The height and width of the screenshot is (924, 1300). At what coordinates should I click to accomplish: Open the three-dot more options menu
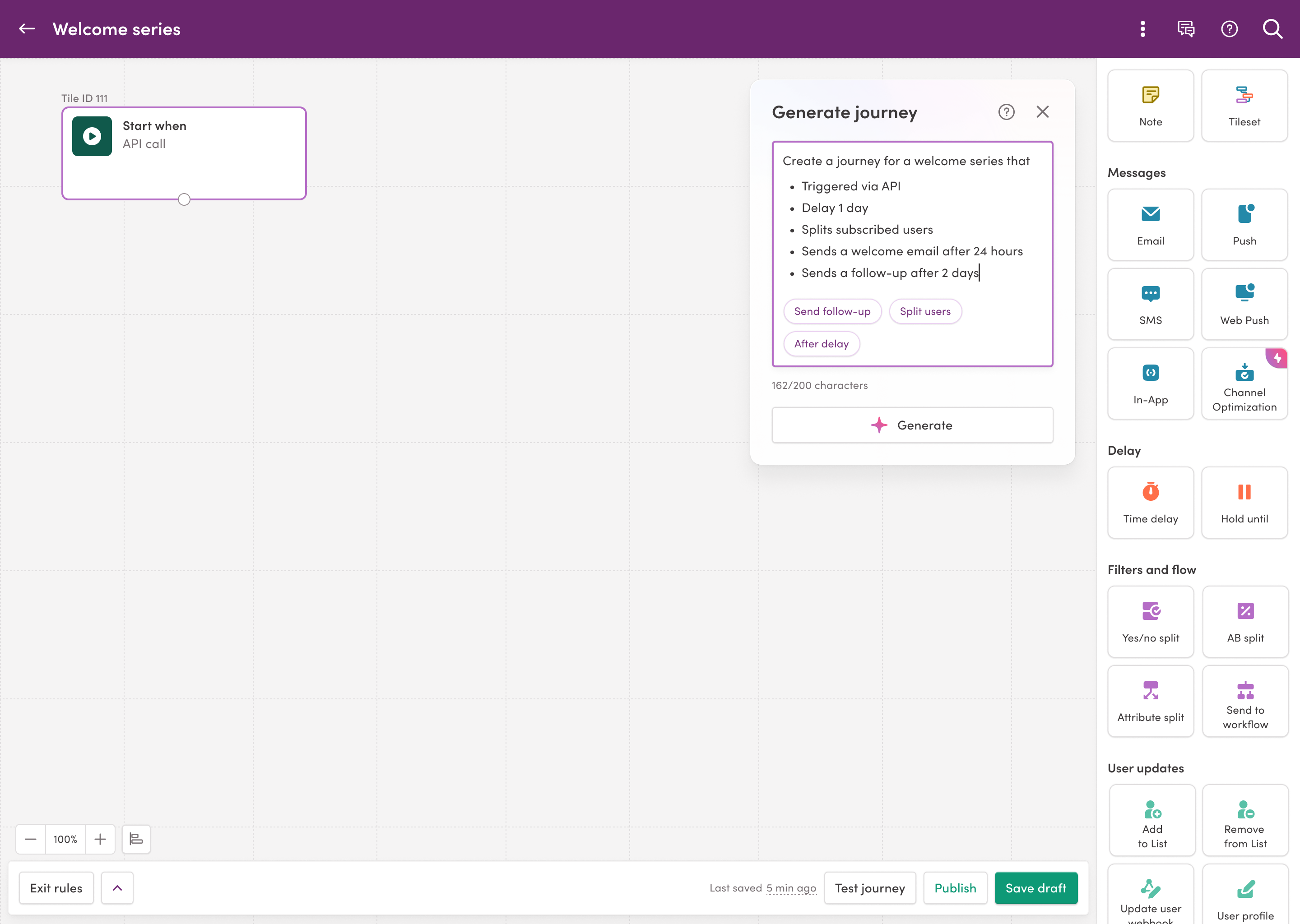tap(1142, 29)
